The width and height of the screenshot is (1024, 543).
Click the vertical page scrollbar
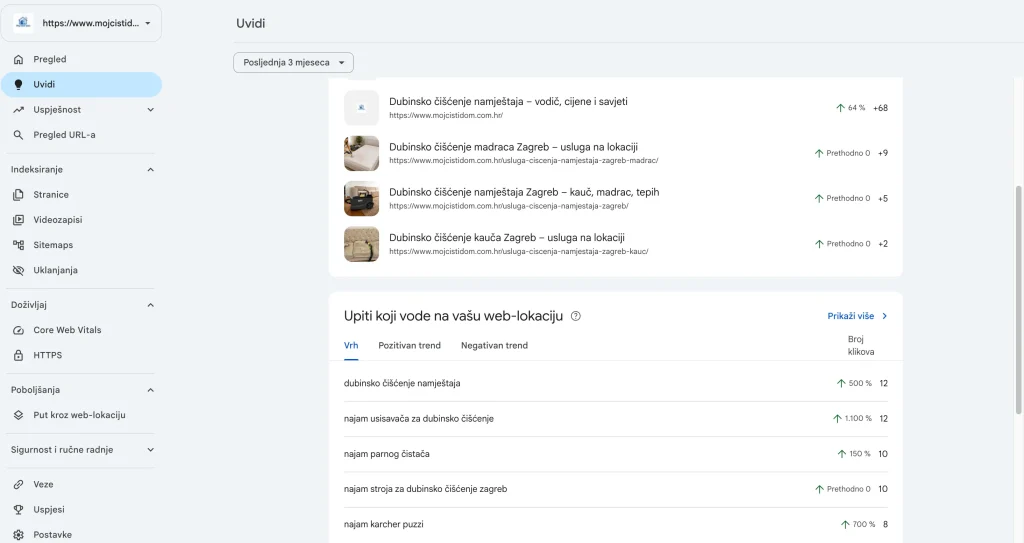[1018, 299]
